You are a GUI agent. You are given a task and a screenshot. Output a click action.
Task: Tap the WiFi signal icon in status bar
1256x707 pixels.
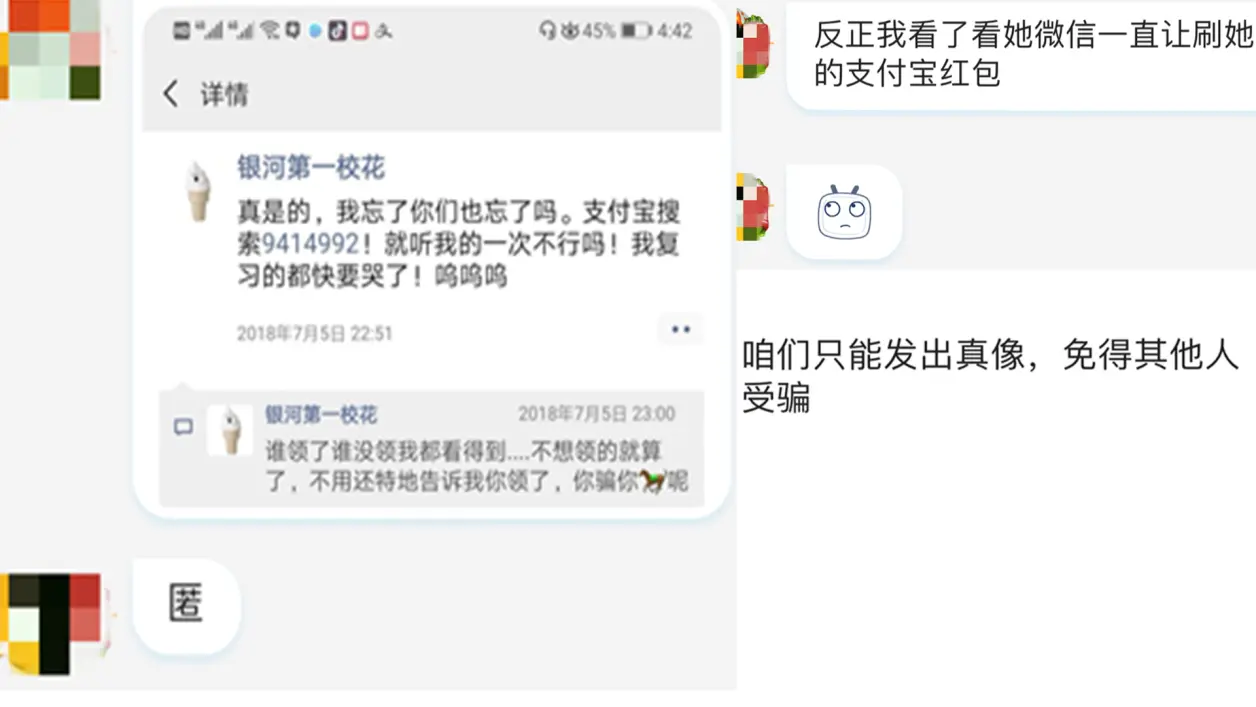(270, 31)
